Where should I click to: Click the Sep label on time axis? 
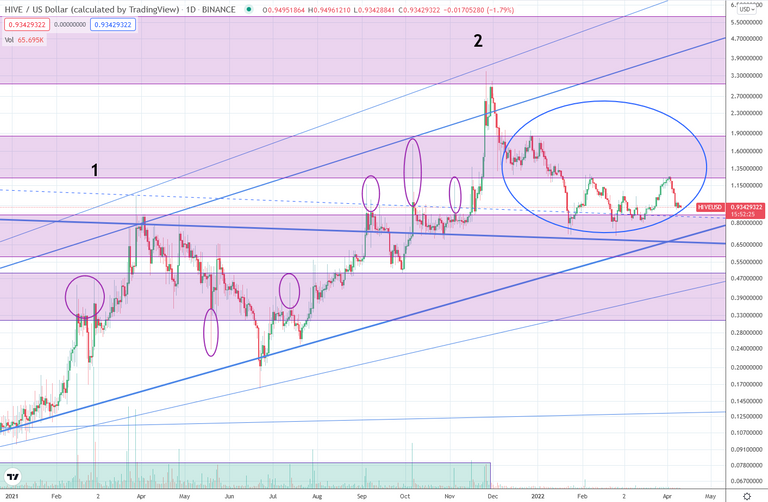pos(361,496)
